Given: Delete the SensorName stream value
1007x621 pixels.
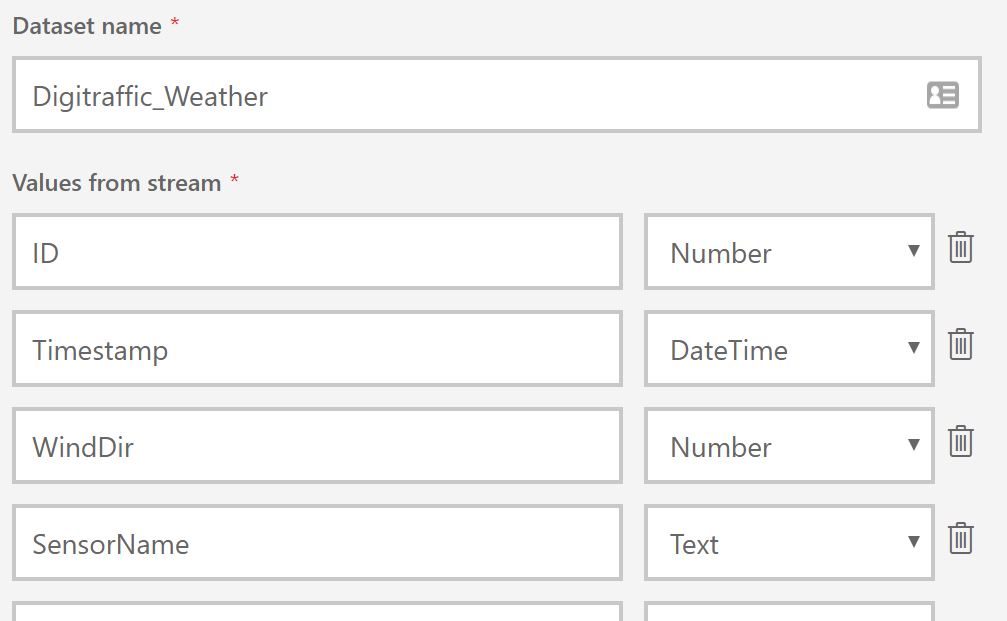Looking at the screenshot, I should point(960,538).
